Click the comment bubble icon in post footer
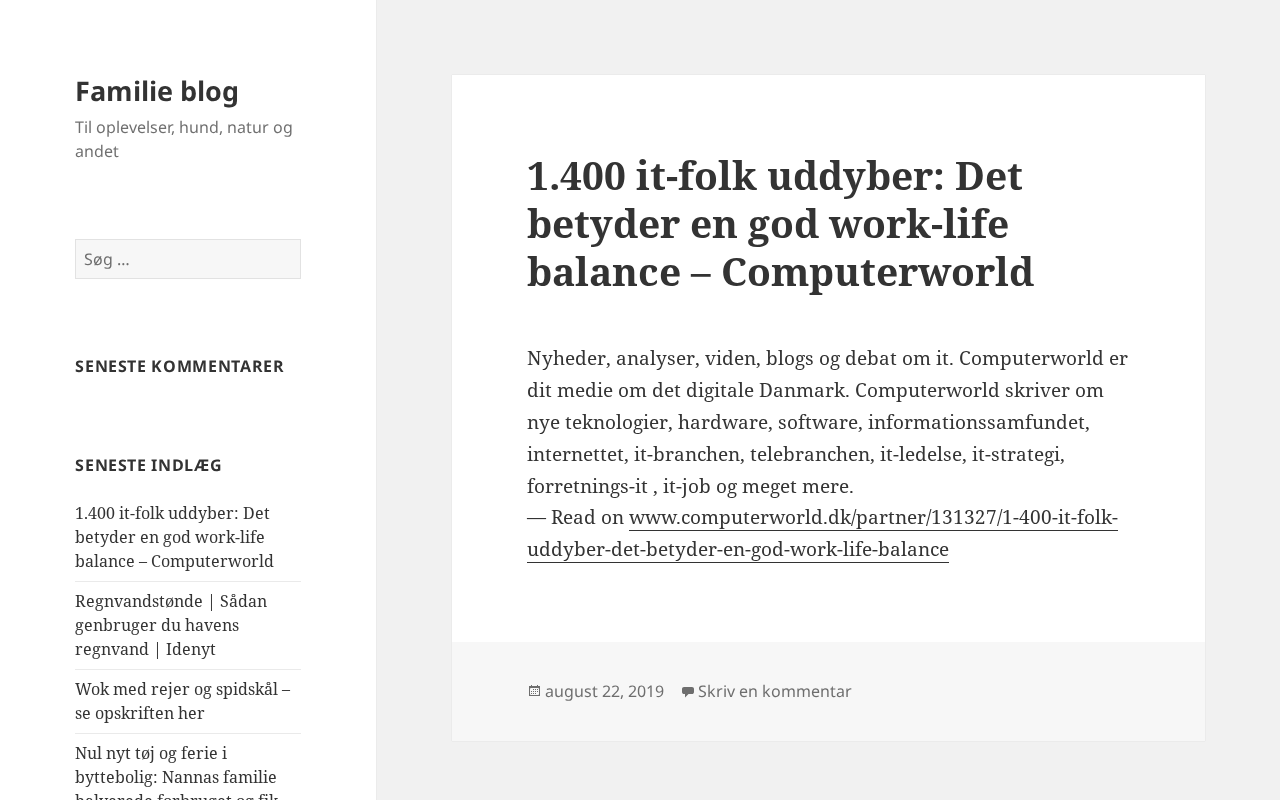 pos(688,691)
